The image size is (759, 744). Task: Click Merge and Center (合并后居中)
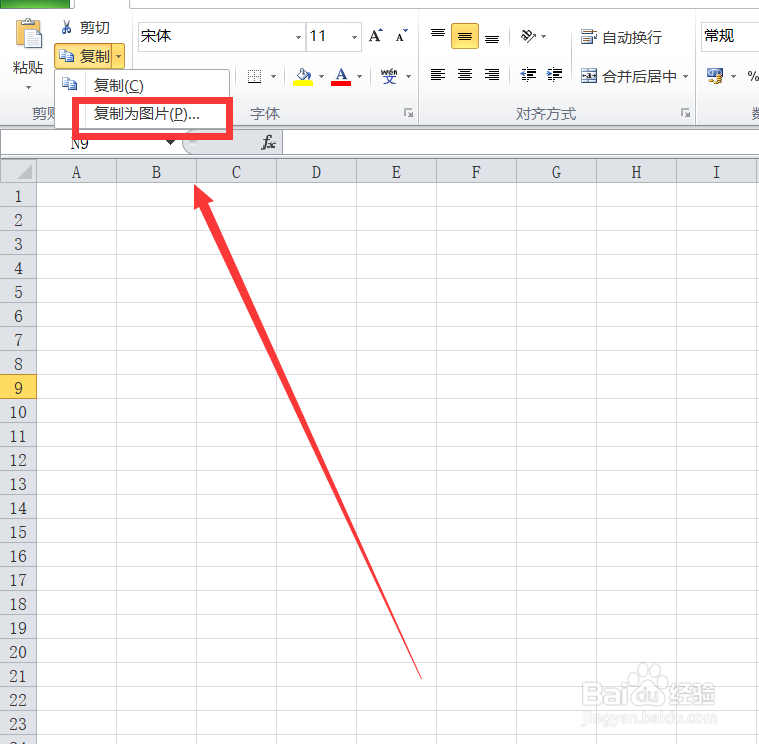628,76
